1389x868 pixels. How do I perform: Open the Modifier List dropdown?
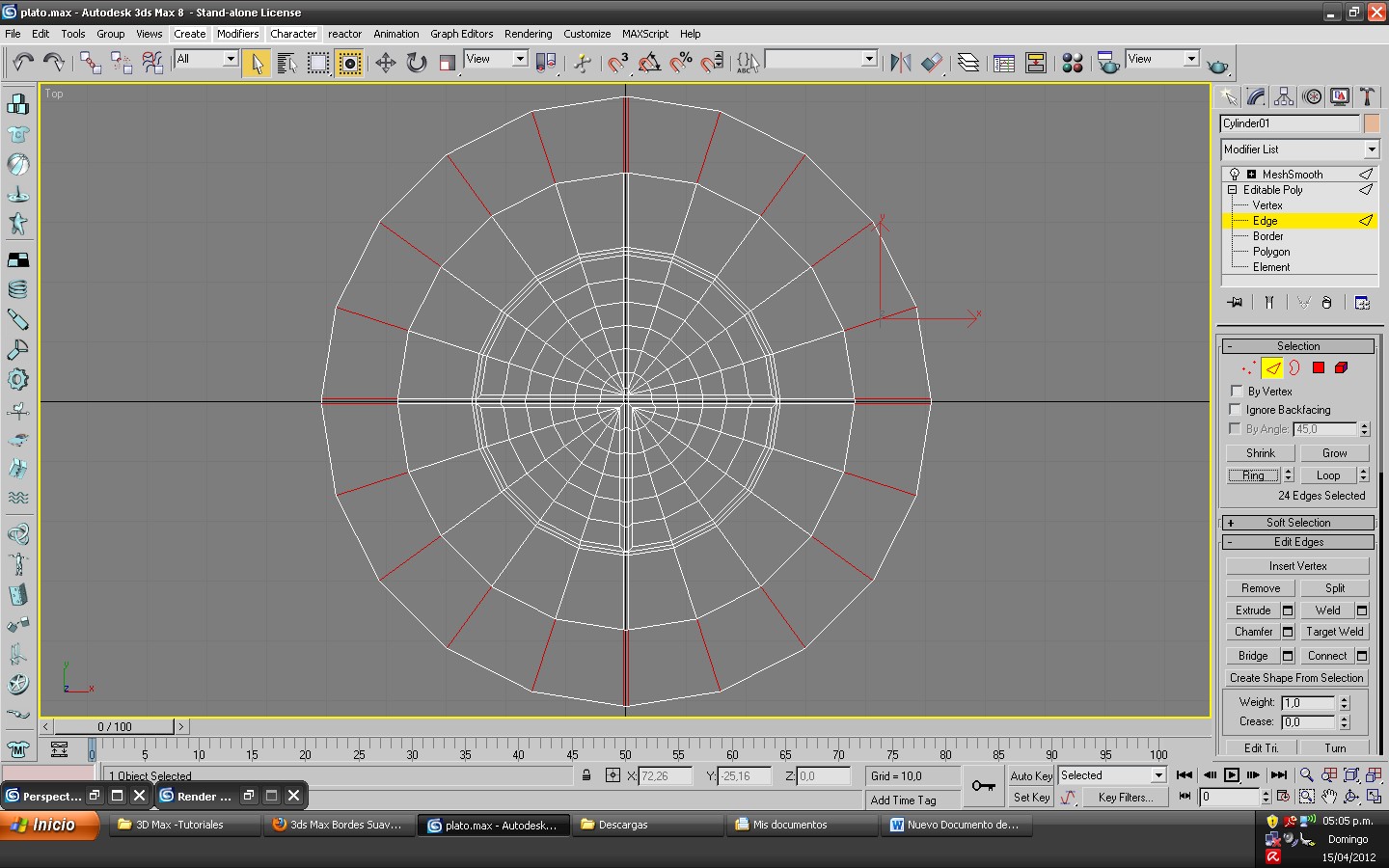click(x=1299, y=149)
